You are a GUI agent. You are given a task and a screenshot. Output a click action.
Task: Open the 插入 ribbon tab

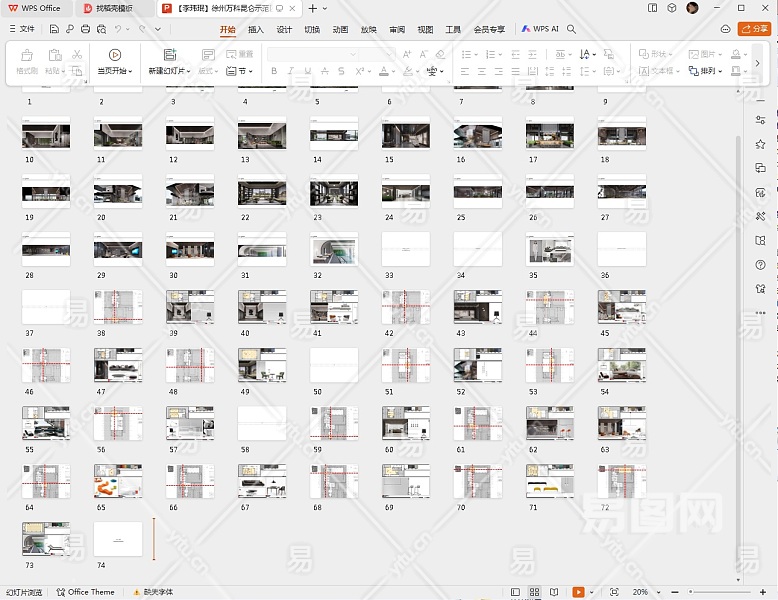(256, 29)
